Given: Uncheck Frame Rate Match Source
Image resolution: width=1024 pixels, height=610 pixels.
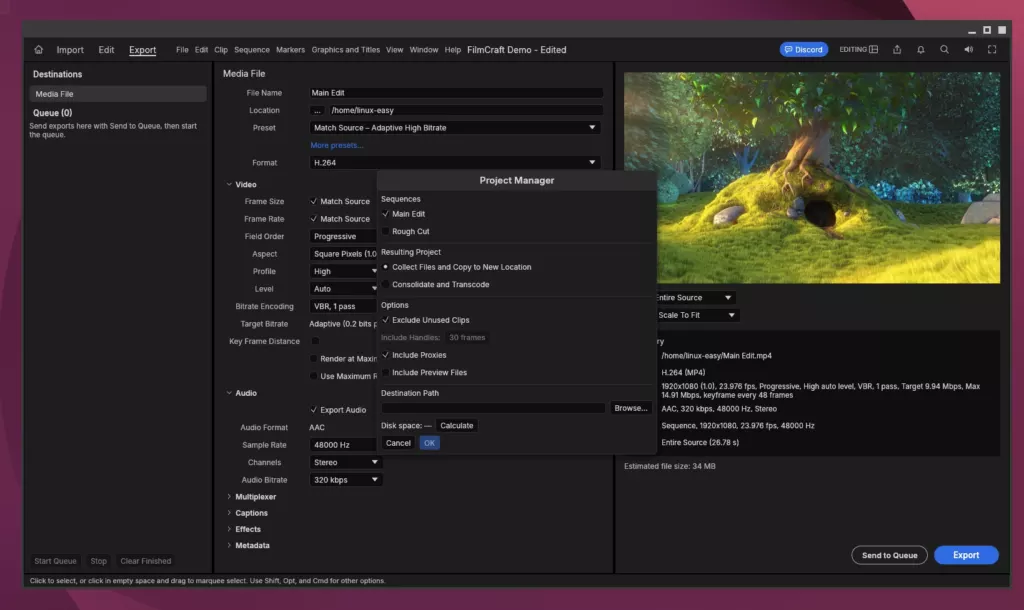Looking at the screenshot, I should [x=313, y=219].
